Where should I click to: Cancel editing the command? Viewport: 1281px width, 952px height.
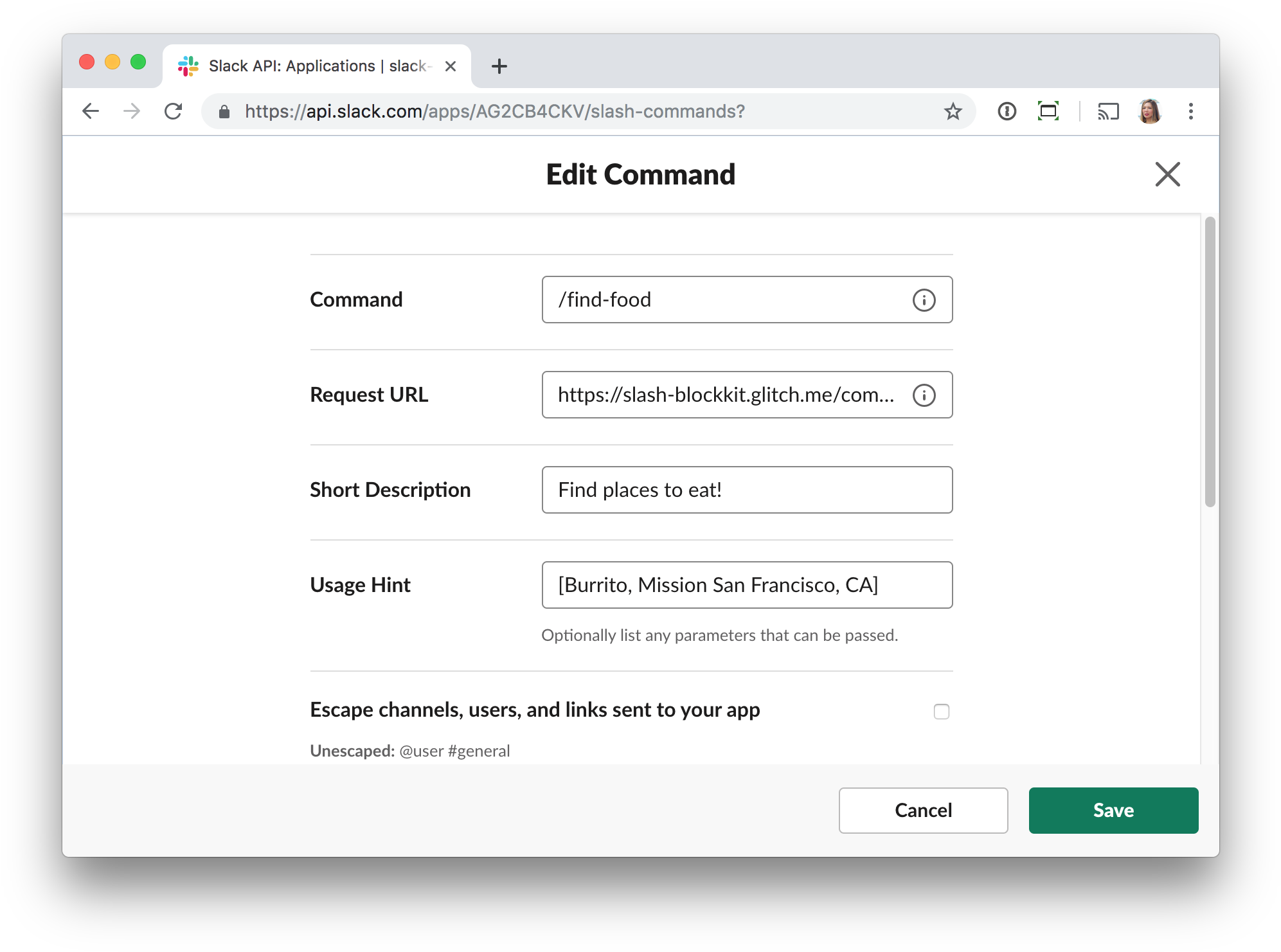922,811
